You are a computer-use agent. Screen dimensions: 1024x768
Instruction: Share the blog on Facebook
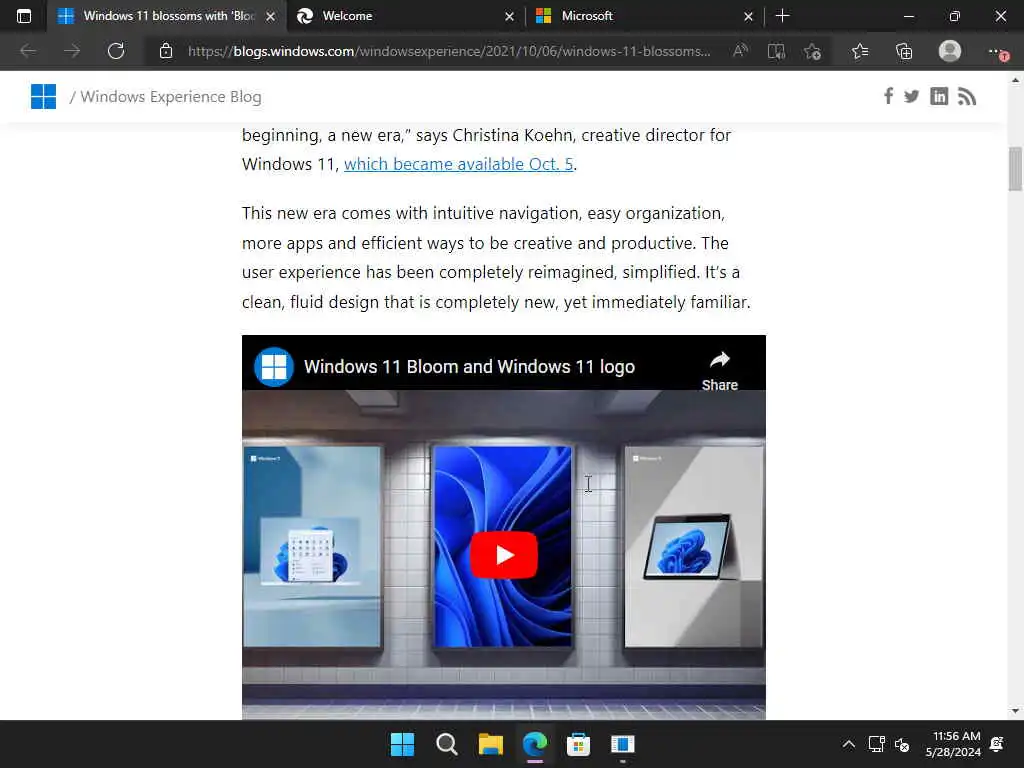(x=888, y=97)
